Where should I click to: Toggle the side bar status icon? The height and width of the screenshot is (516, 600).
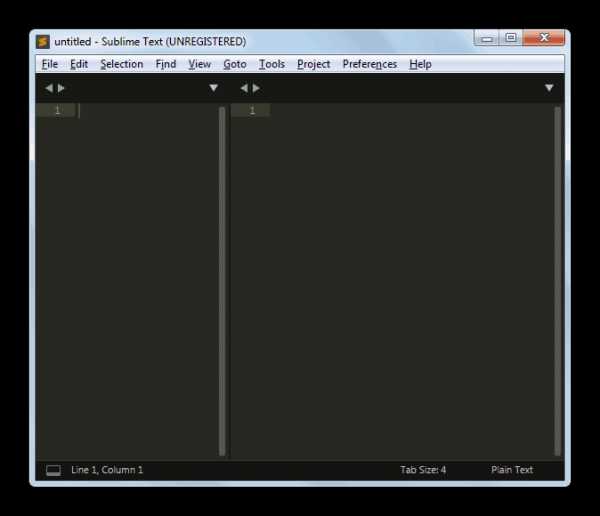pos(53,470)
